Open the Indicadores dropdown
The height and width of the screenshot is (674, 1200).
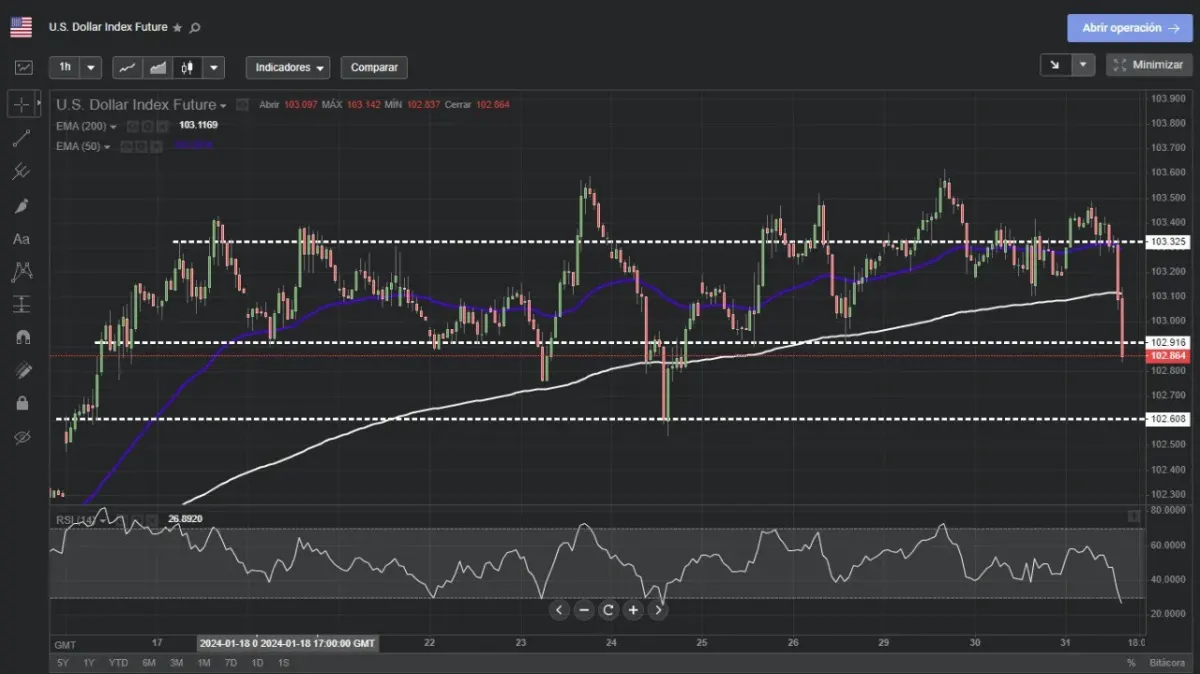click(288, 68)
